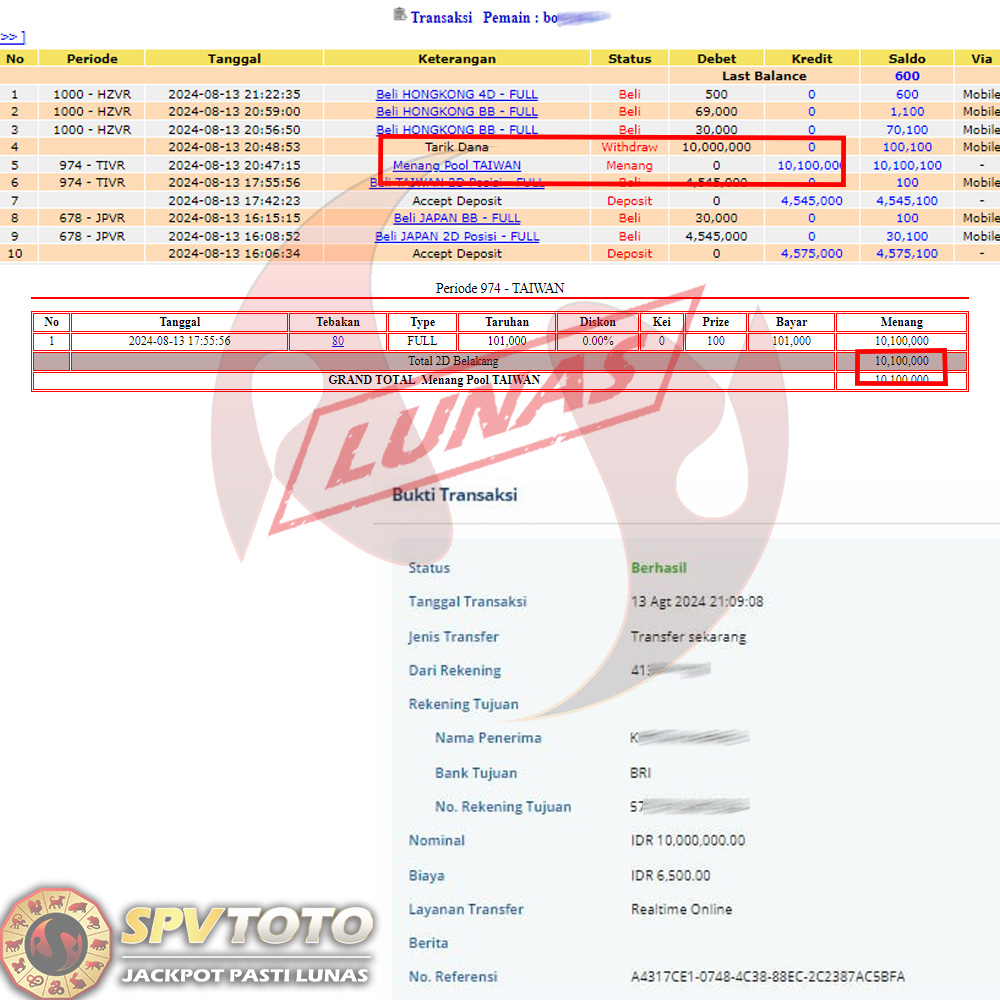The height and width of the screenshot is (1000, 1000).
Task: Open Beli HONGKONG 4D - FULL link
Action: (x=457, y=94)
